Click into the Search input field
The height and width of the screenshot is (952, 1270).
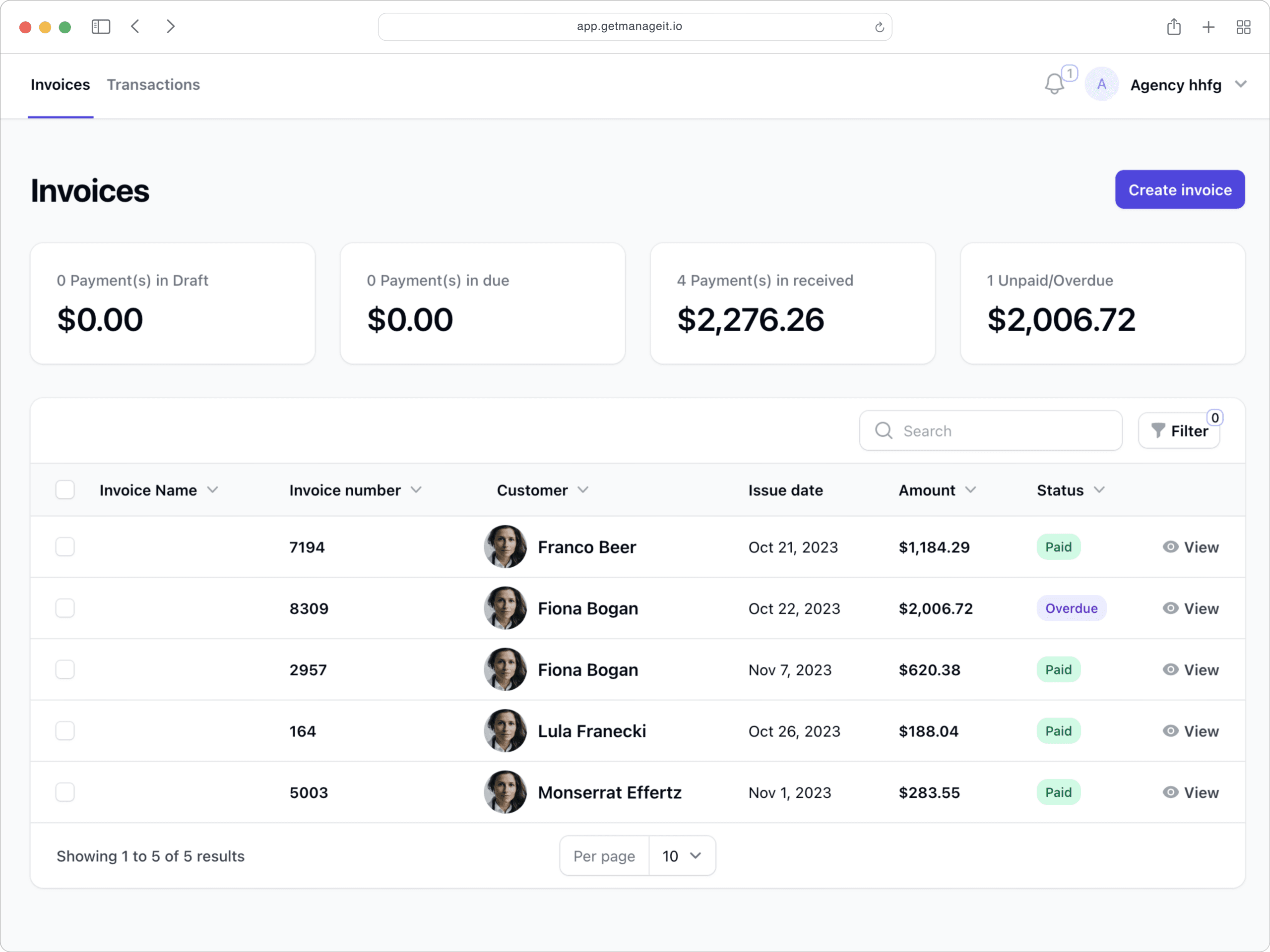pos(999,431)
